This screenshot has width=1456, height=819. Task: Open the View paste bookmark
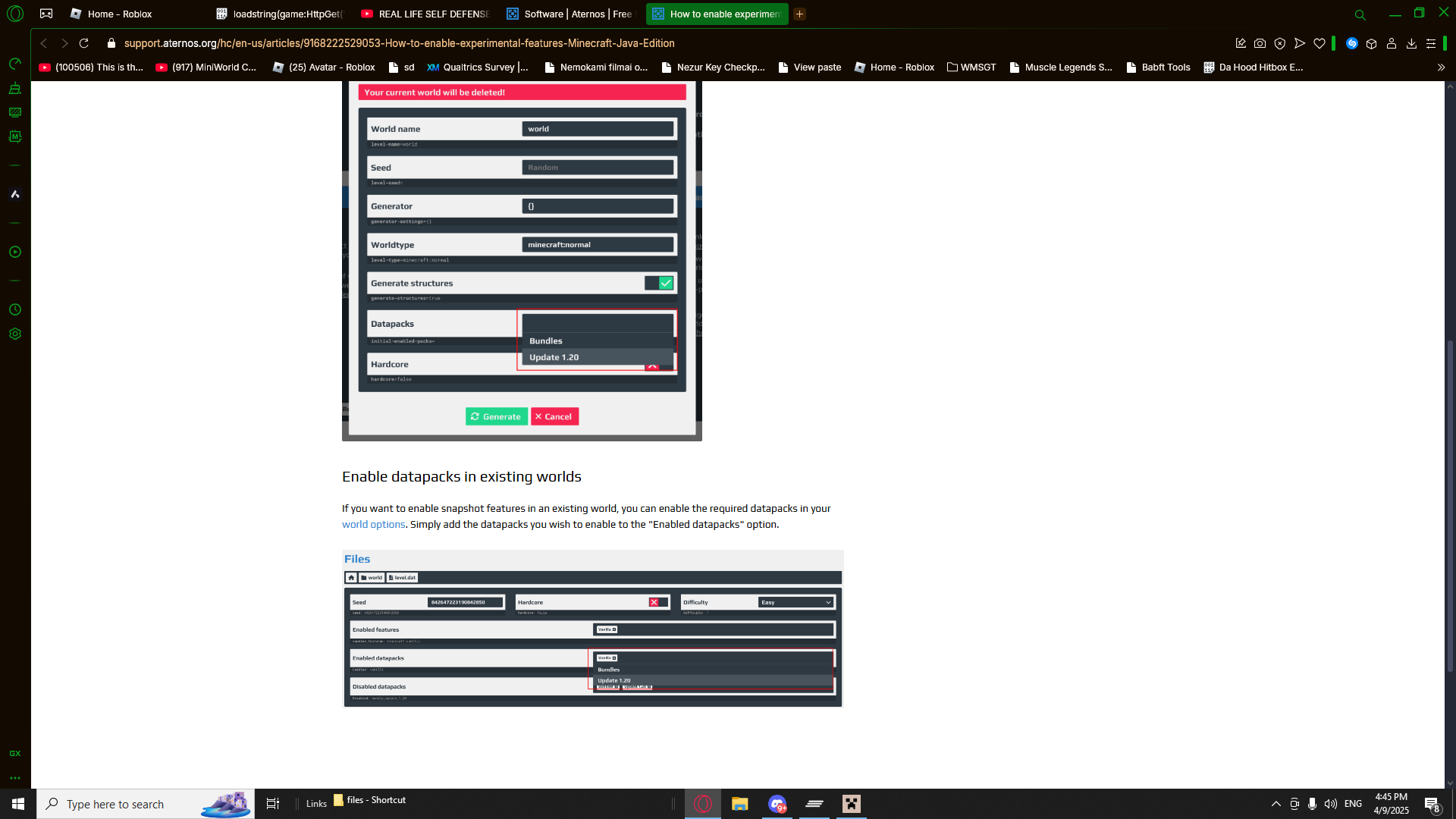810,67
